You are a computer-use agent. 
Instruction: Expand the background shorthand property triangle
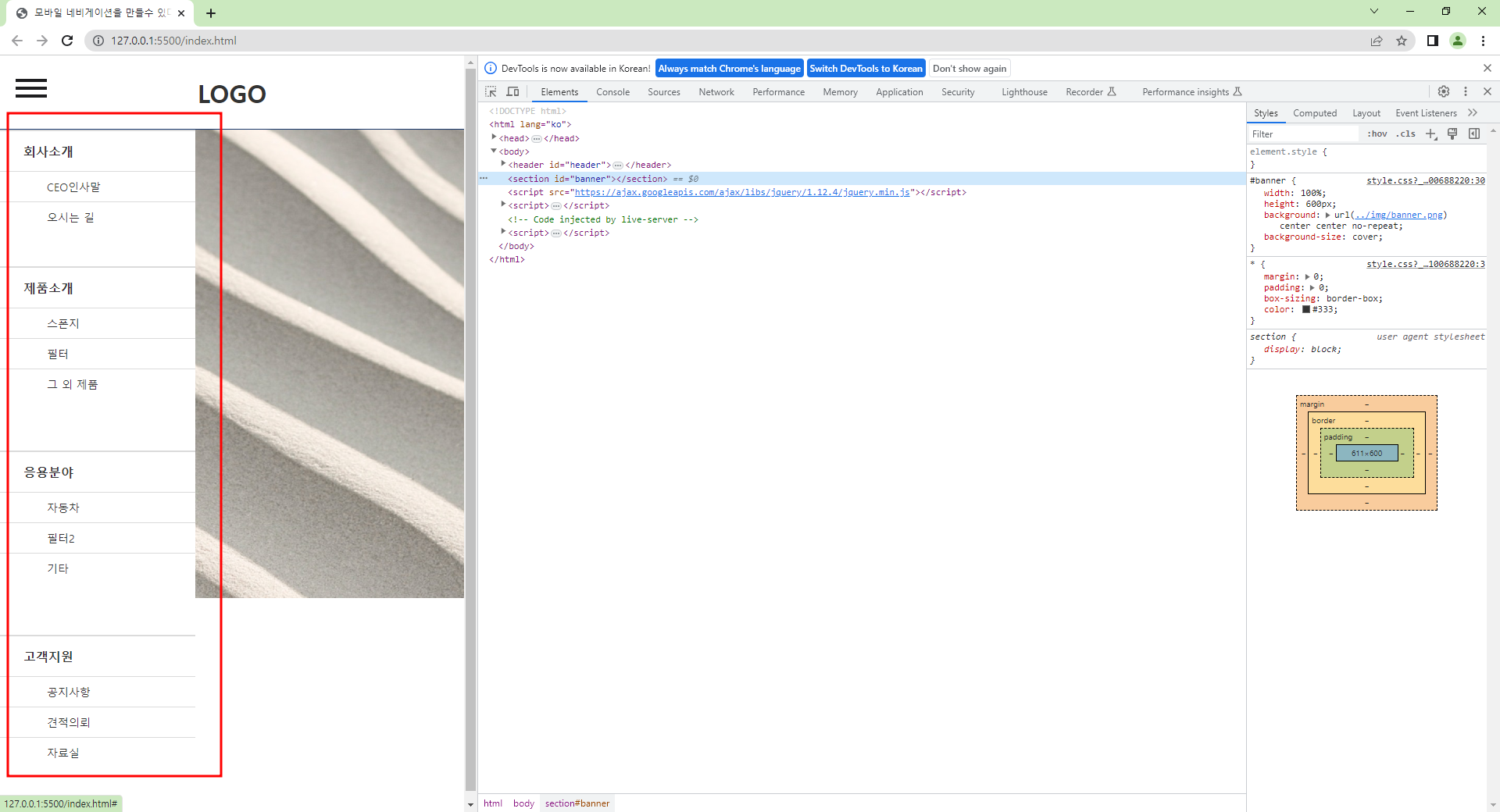tap(1328, 215)
